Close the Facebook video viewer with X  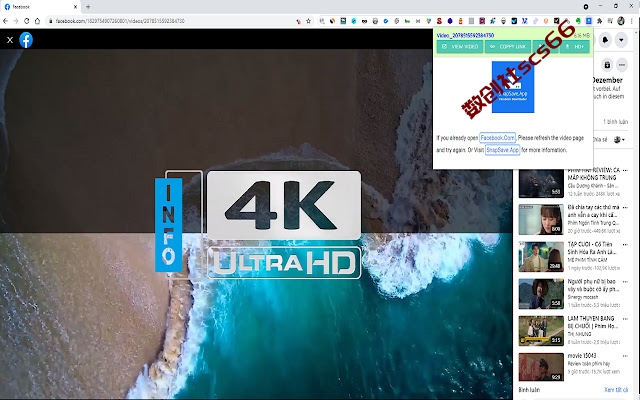point(10,40)
